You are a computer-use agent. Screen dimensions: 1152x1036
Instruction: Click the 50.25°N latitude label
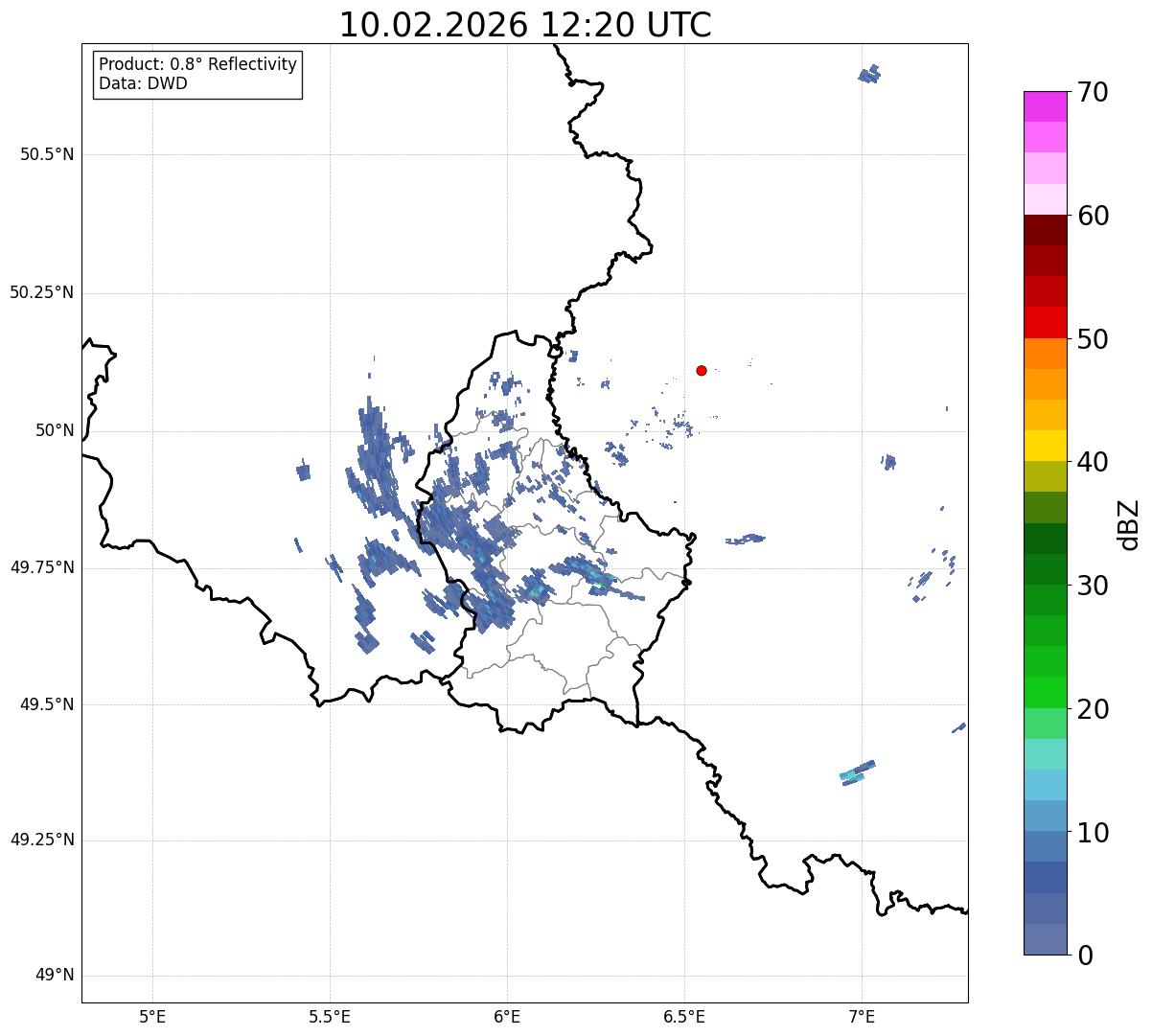pyautogui.click(x=41, y=292)
